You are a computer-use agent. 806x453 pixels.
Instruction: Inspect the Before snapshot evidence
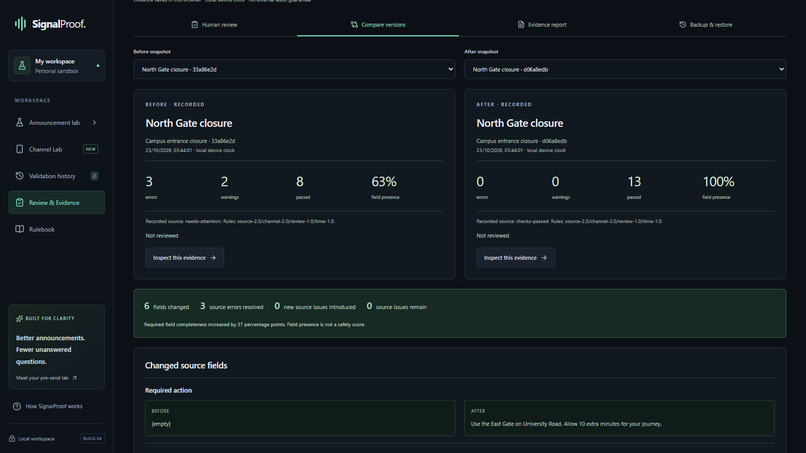pos(185,258)
